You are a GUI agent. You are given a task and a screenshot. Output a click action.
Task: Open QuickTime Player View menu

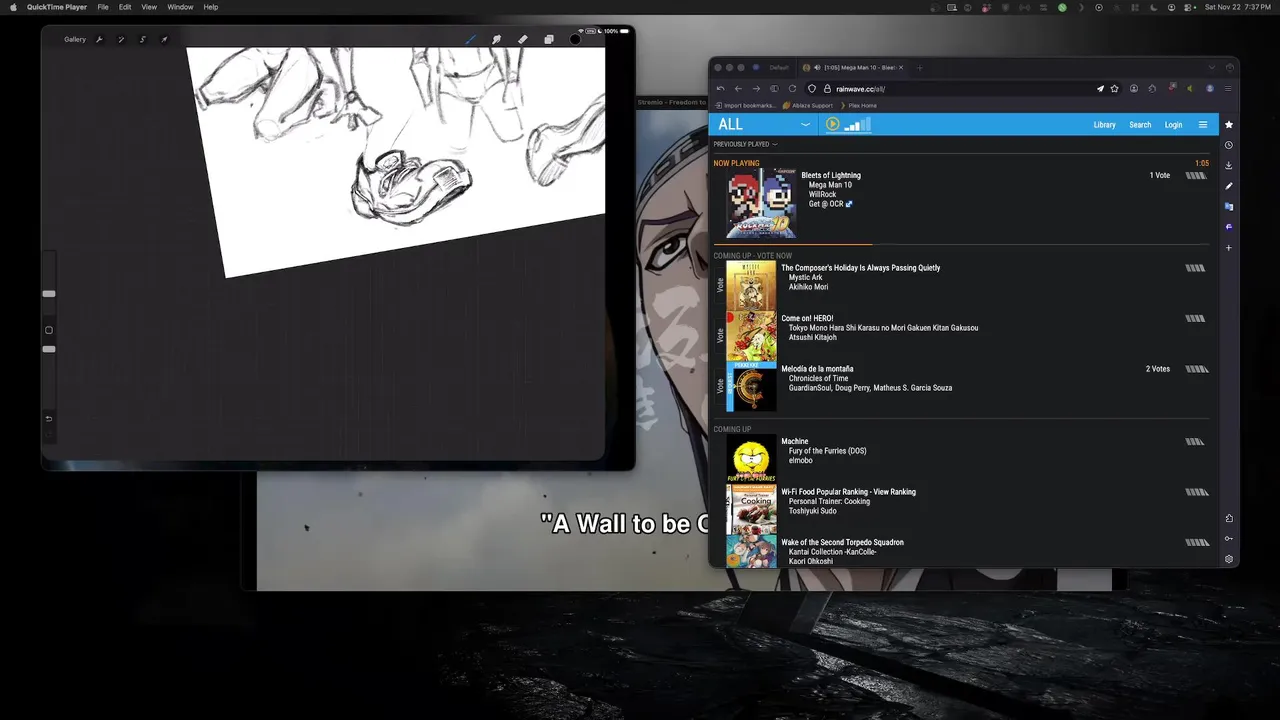point(149,7)
